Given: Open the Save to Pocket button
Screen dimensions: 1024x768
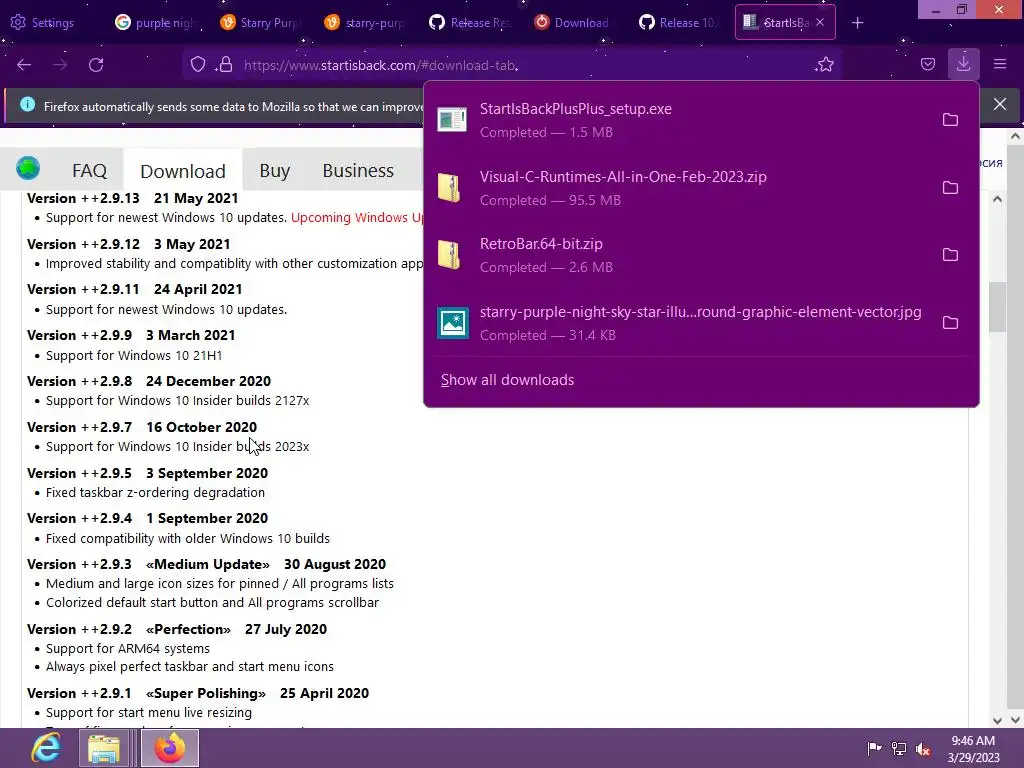Looking at the screenshot, I should [927, 64].
